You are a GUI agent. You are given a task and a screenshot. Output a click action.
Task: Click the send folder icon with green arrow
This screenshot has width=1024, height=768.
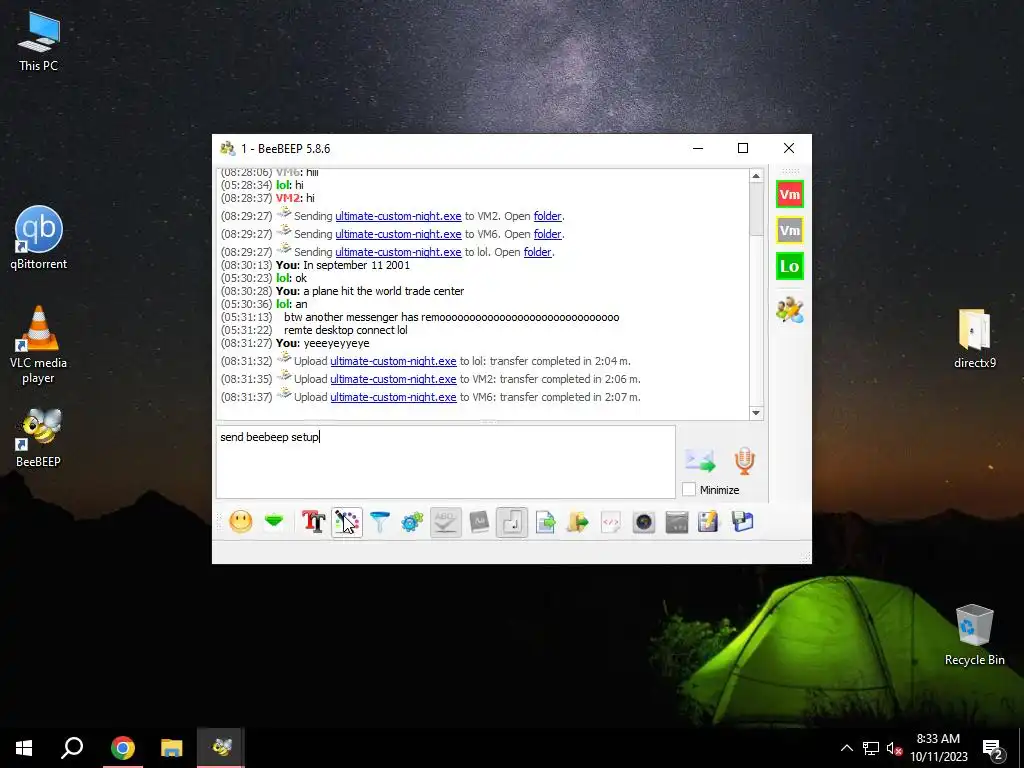click(x=578, y=522)
